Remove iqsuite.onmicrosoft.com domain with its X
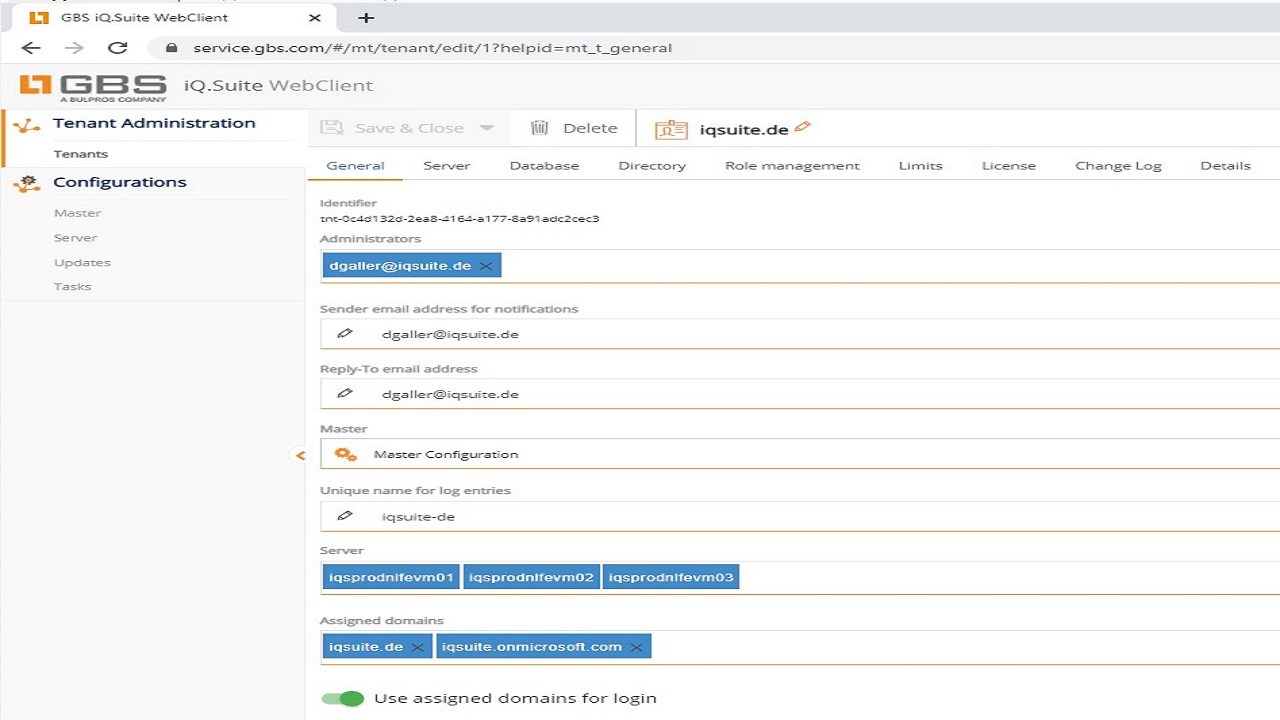Viewport: 1280px width, 720px height. (636, 647)
